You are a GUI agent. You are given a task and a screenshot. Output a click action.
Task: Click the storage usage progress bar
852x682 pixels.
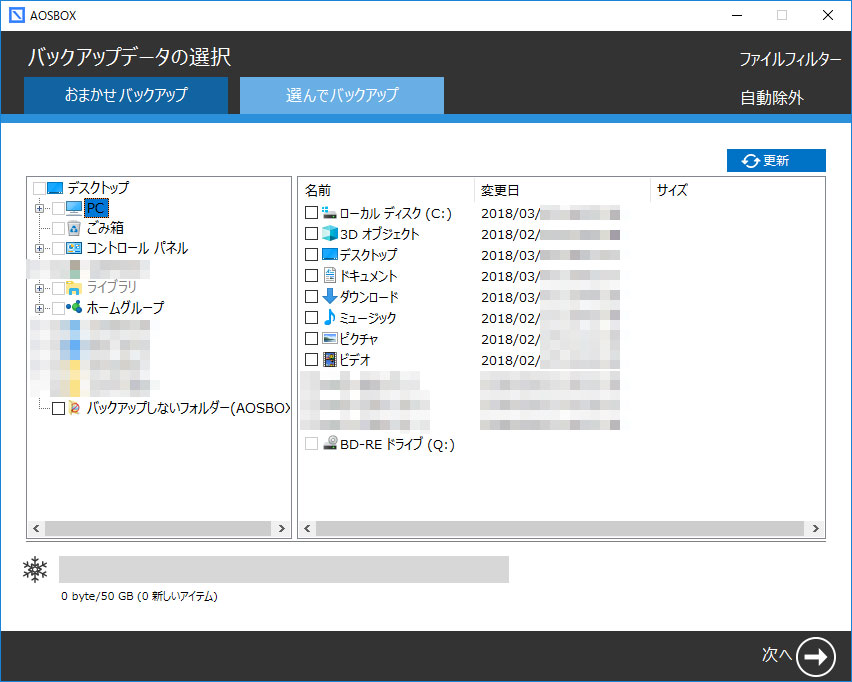284,569
